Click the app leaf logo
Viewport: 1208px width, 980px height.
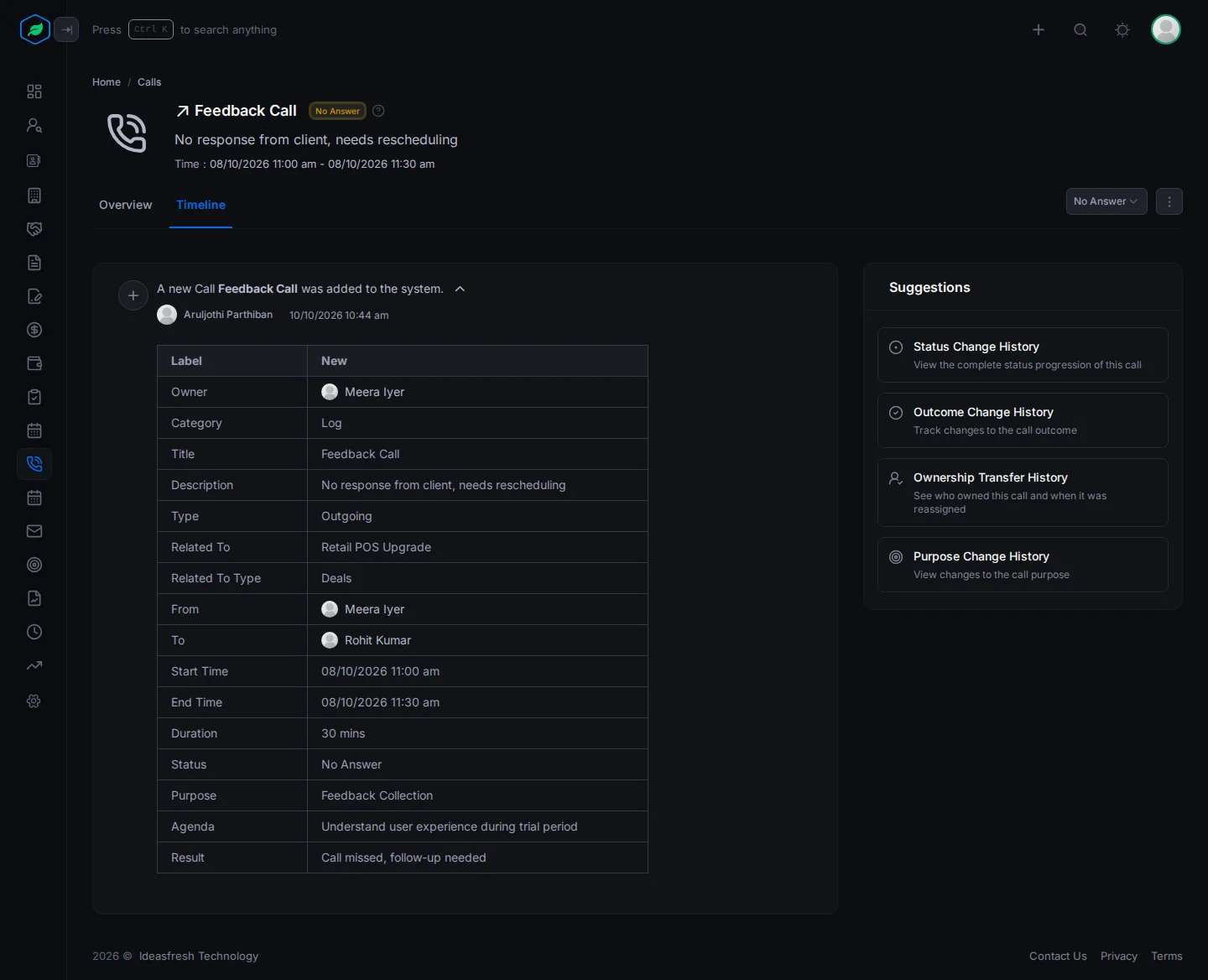[35, 29]
